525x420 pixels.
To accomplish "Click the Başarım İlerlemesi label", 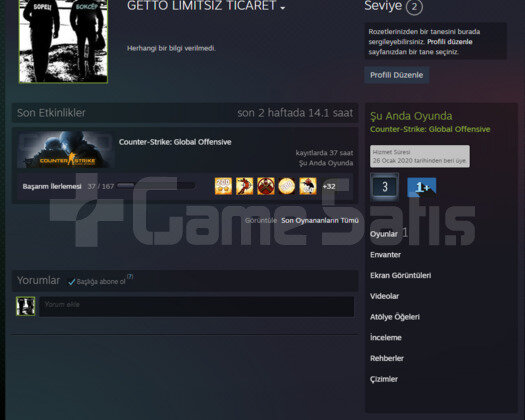I will (52, 186).
